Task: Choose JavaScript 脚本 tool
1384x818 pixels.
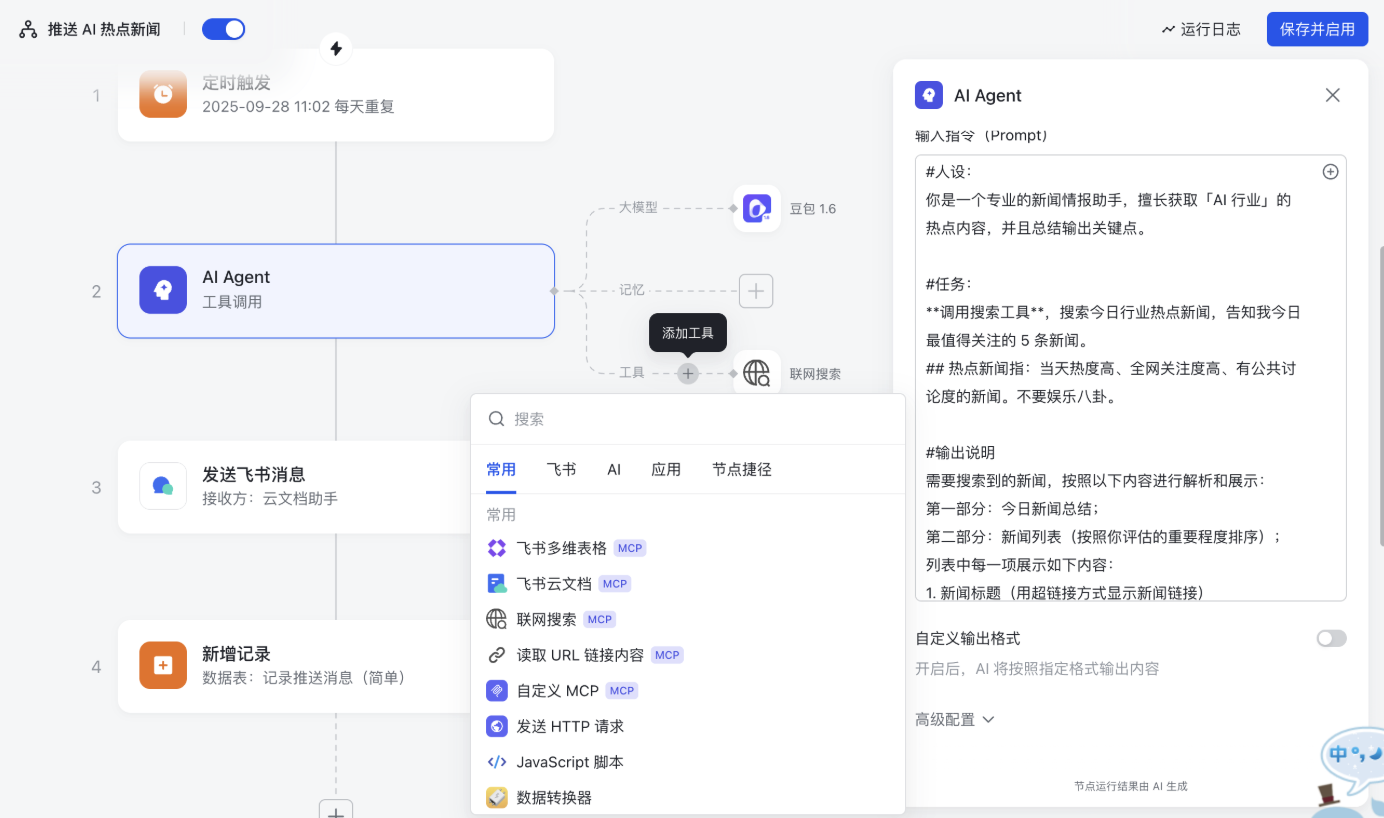Action: [x=569, y=762]
